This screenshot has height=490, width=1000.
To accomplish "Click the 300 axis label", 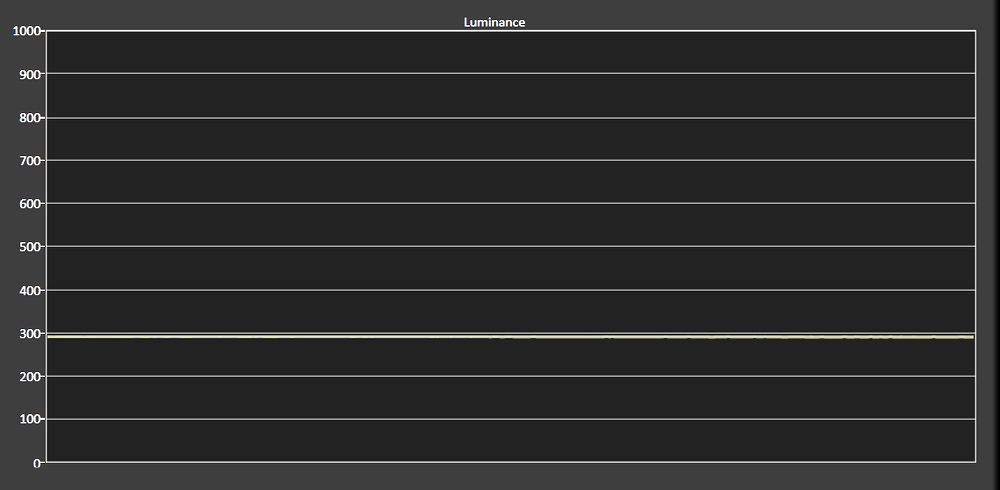I will (x=30, y=334).
